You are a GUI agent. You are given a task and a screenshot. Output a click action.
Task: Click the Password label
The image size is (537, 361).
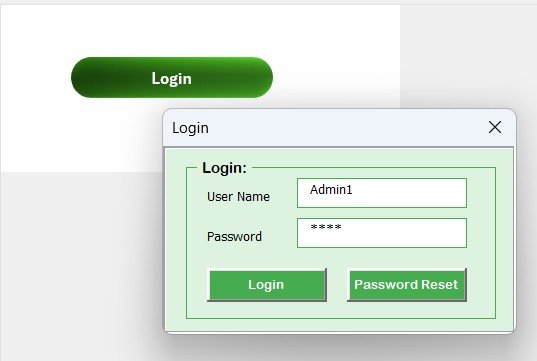[x=234, y=237]
